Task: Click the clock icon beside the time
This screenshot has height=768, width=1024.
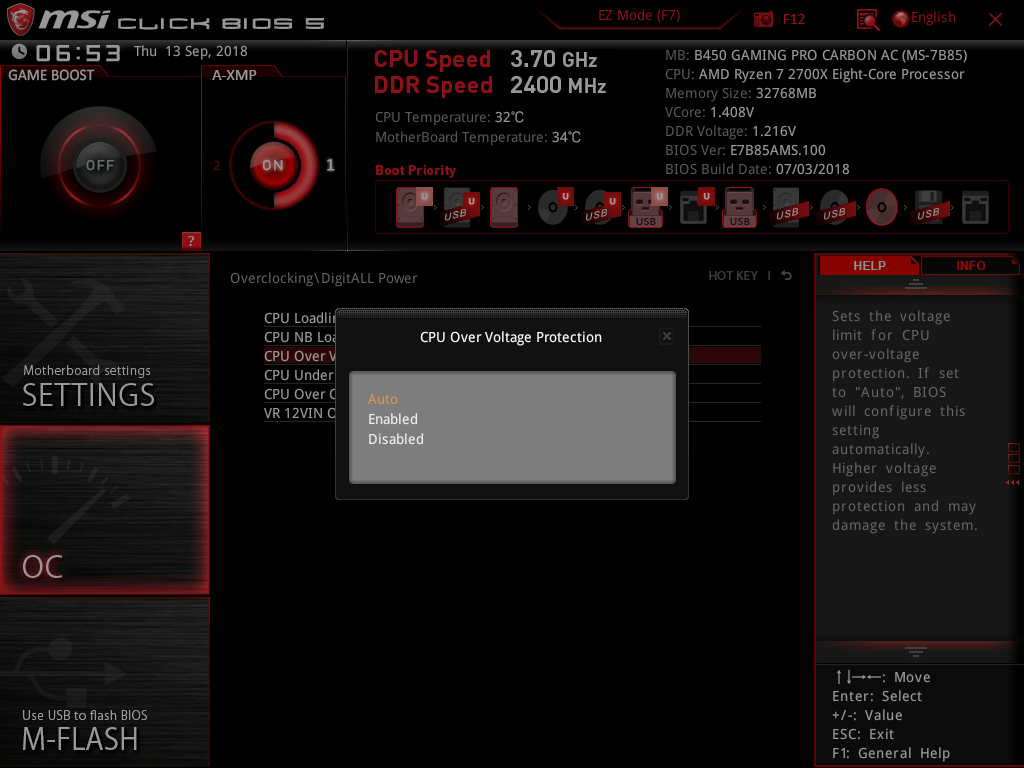Action: 19,51
